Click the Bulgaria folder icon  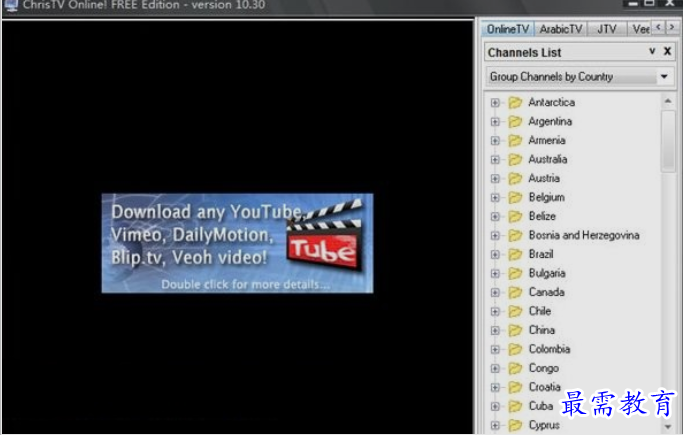point(515,273)
